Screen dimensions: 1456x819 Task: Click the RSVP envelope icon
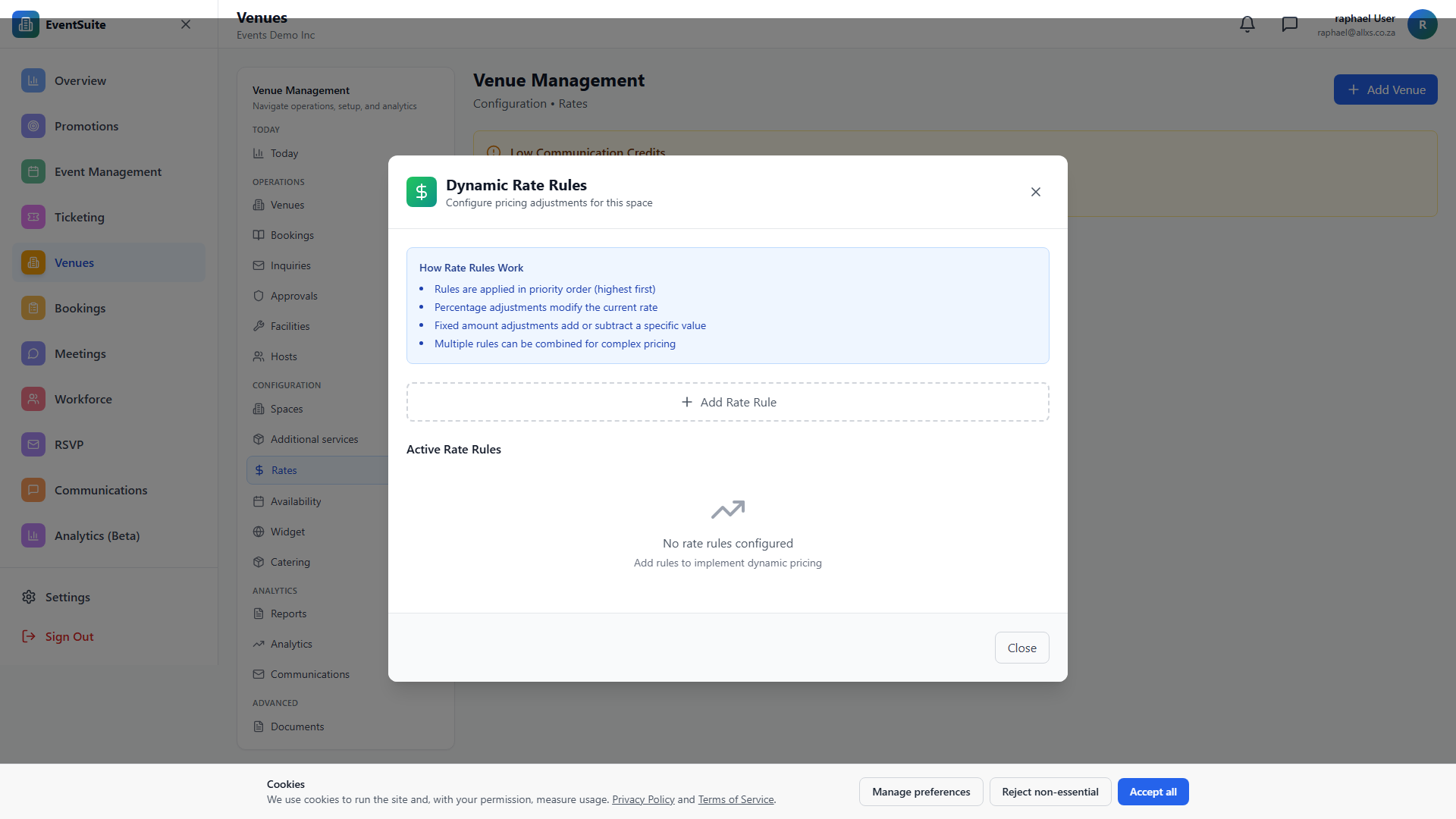click(33, 444)
